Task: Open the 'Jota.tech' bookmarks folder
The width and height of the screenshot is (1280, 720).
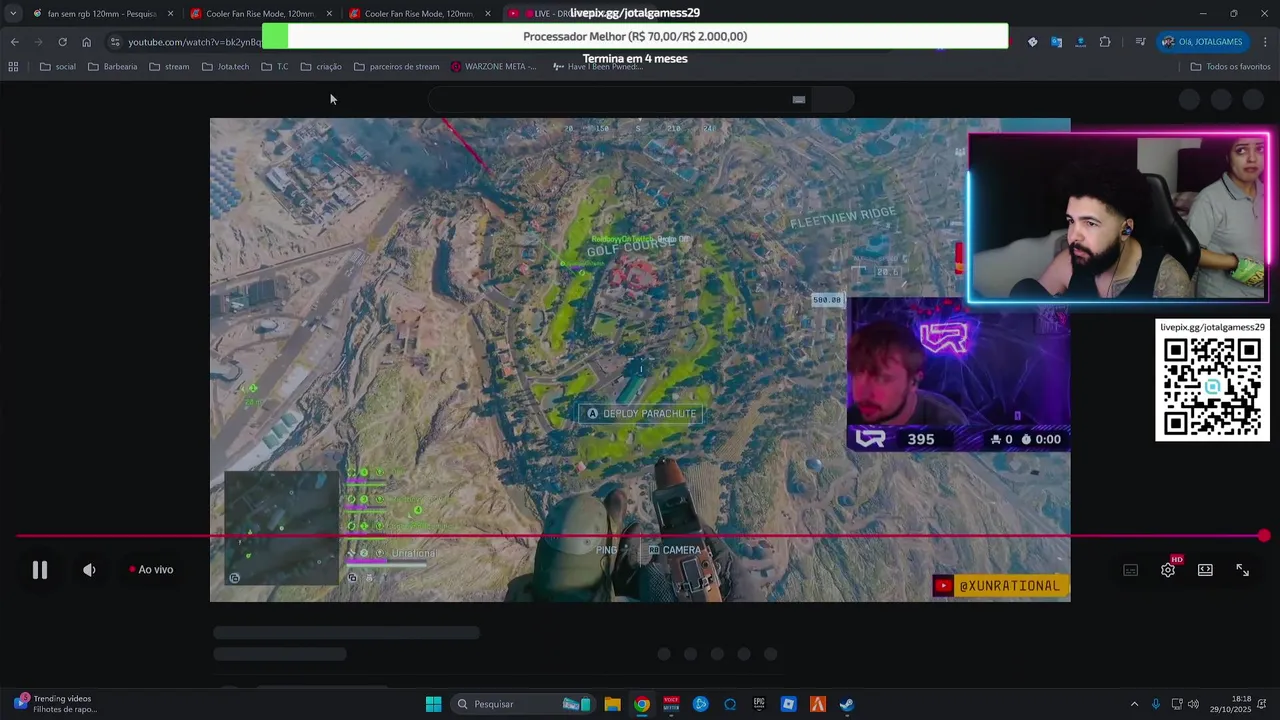Action: coord(225,67)
